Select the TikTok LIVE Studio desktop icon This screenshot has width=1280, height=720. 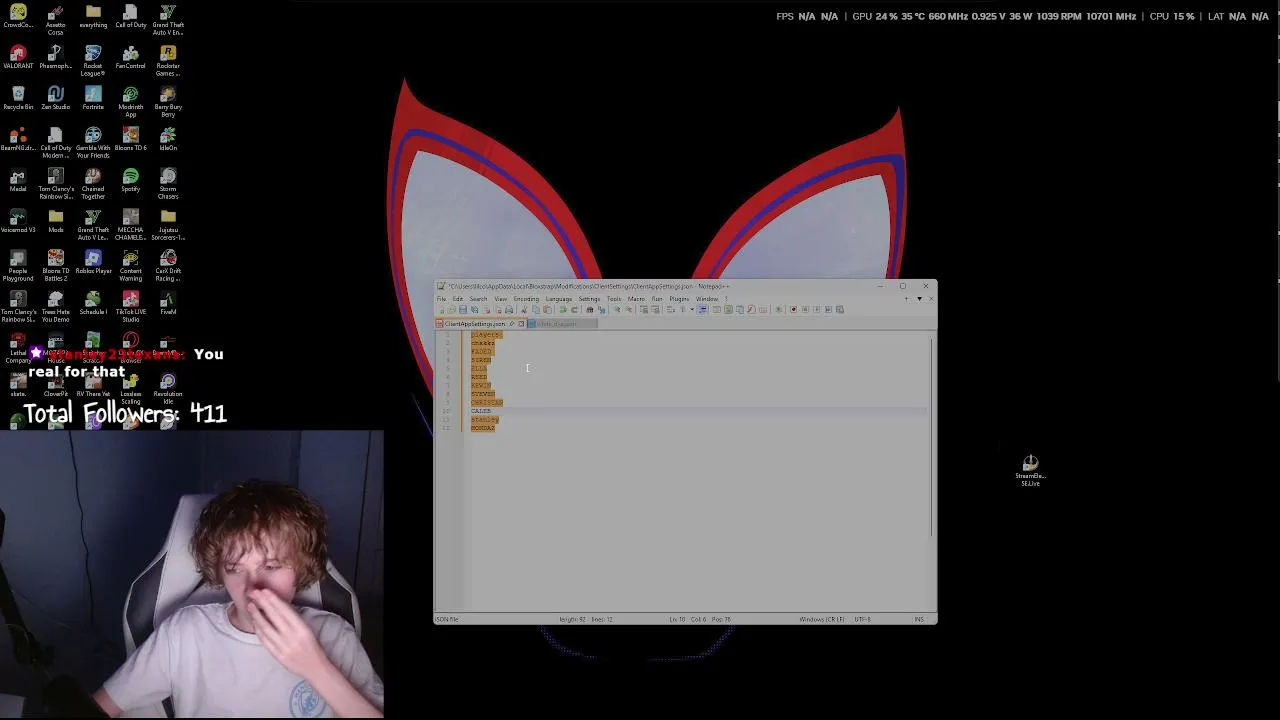(x=130, y=308)
